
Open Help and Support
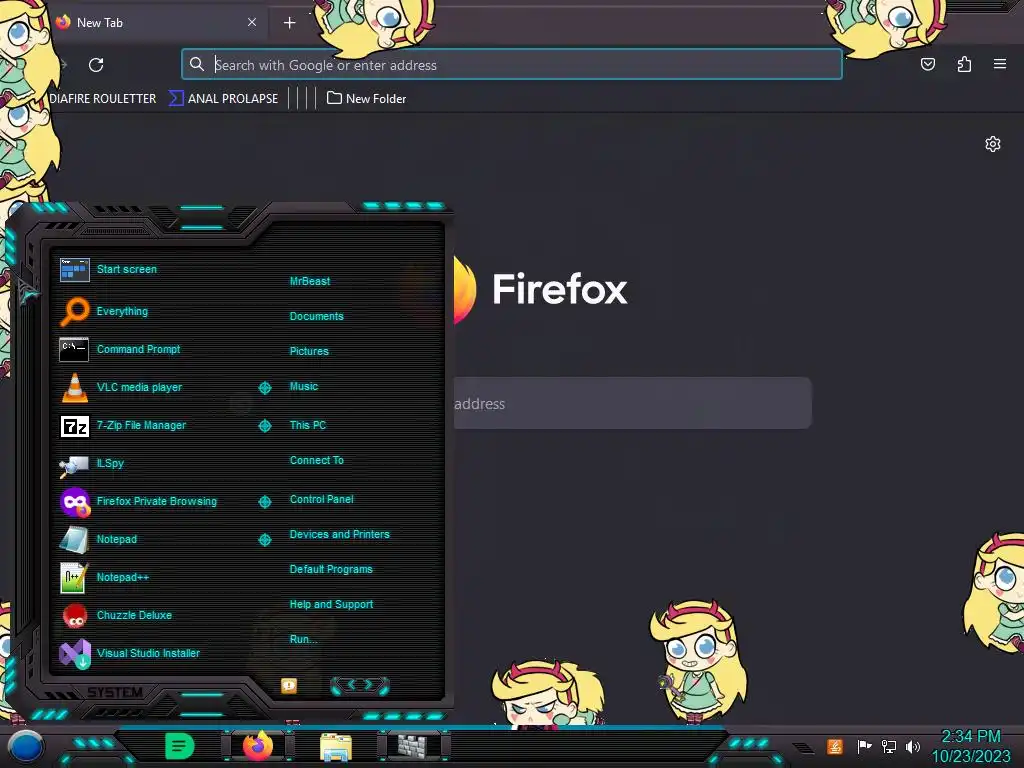coord(331,605)
